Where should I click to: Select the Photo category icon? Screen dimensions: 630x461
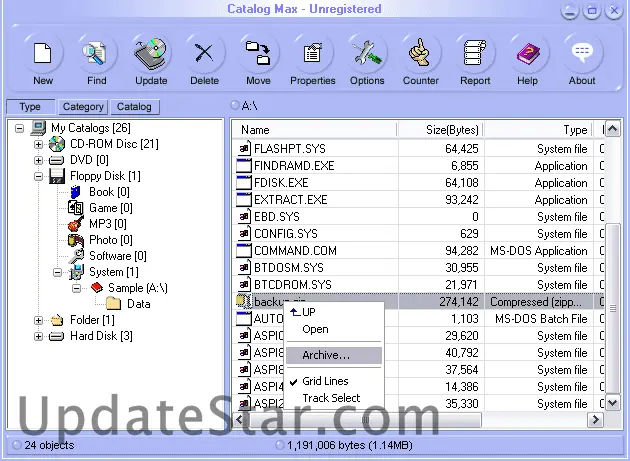[x=76, y=240]
